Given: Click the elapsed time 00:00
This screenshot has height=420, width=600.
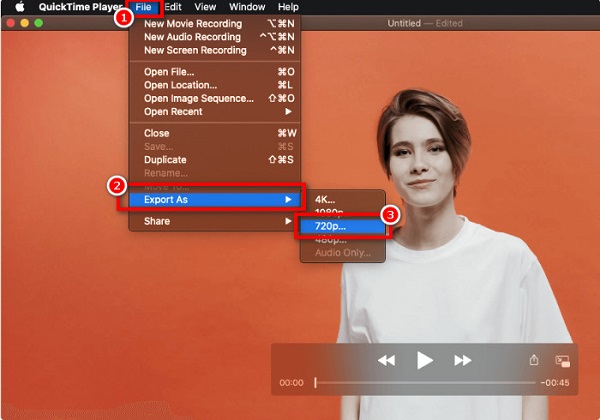Looking at the screenshot, I should pyautogui.click(x=291, y=383).
